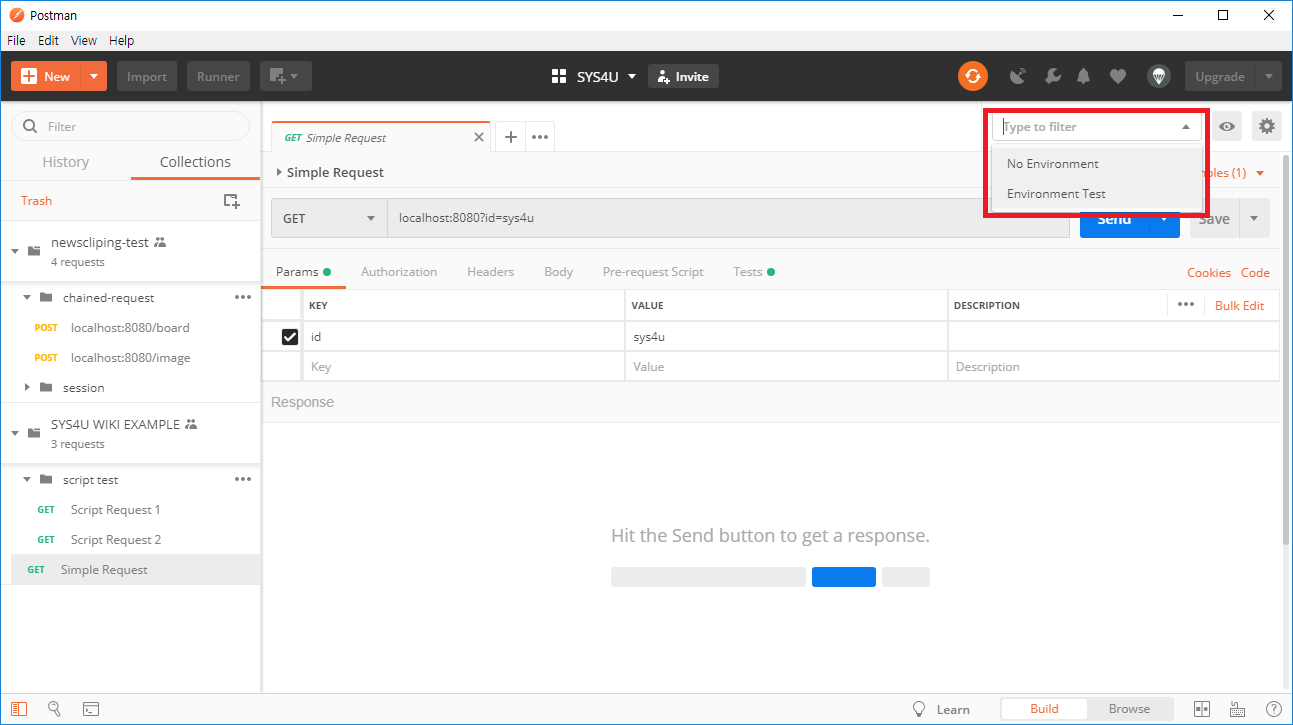Open the Trash link
1293x725 pixels.
click(36, 201)
